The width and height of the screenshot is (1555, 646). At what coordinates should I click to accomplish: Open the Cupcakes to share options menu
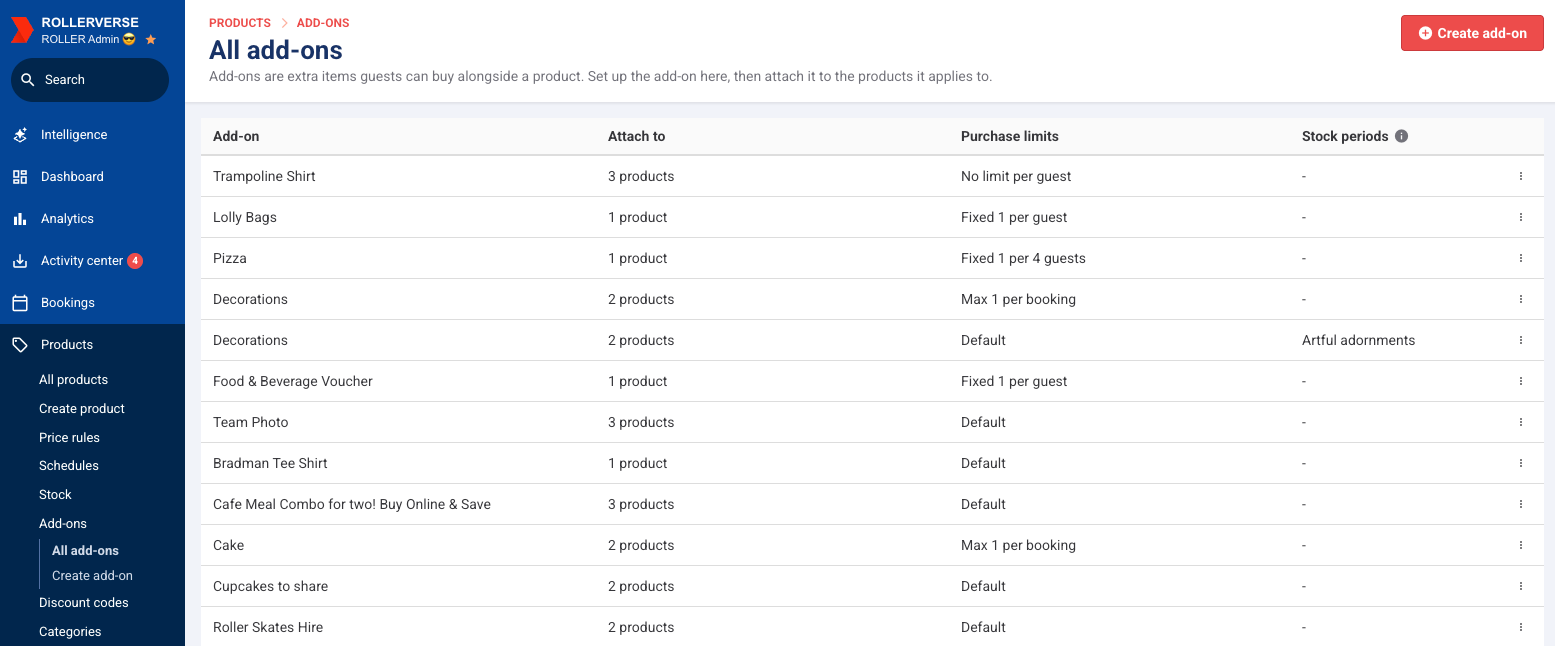tap(1521, 586)
